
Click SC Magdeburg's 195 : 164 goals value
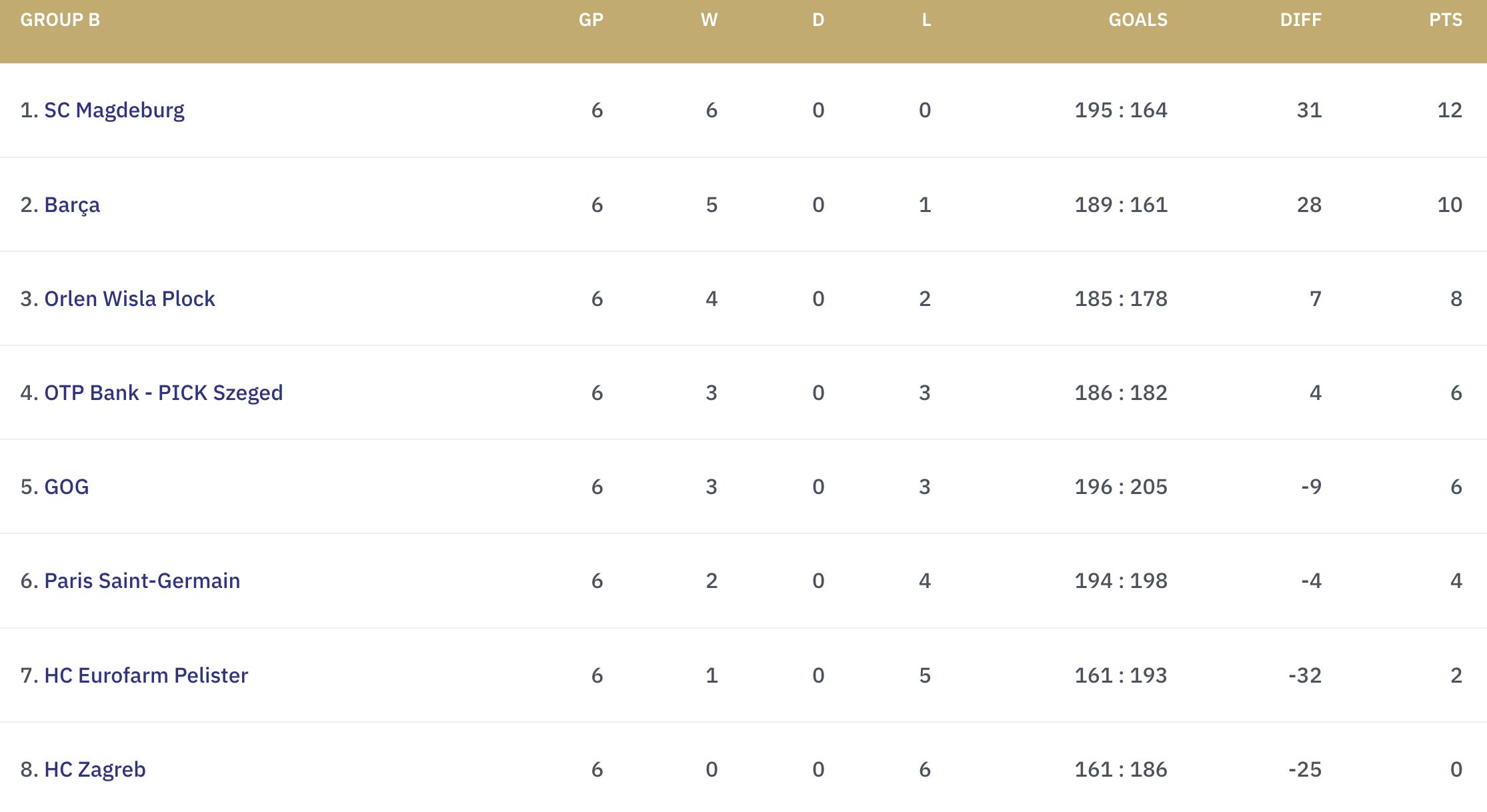[1121, 110]
